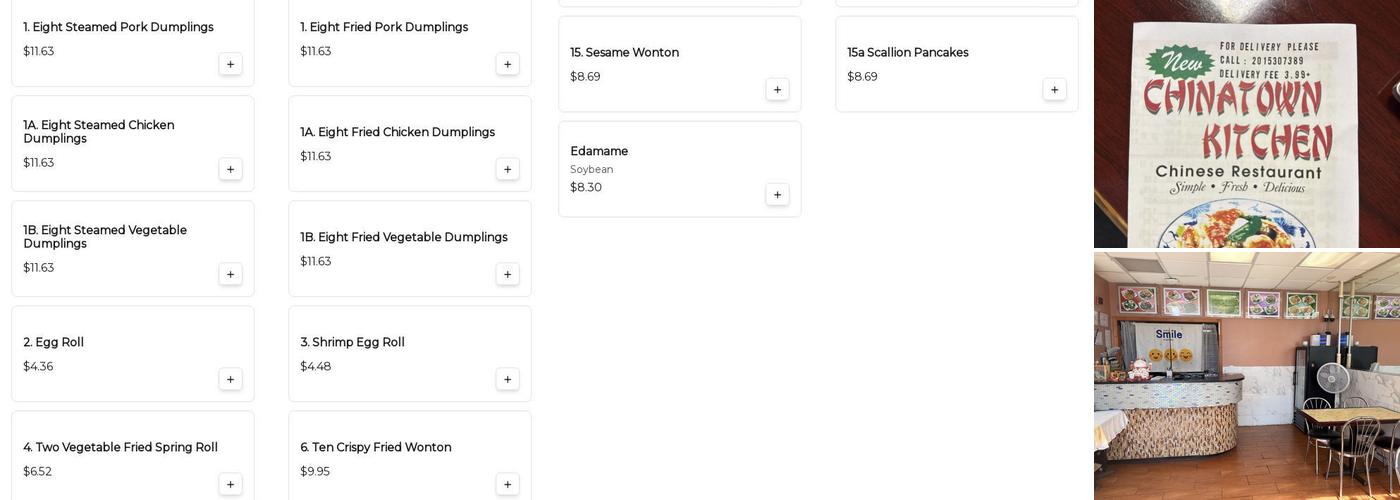Add Egg Roll to cart
The height and width of the screenshot is (500, 1400).
[230, 380]
